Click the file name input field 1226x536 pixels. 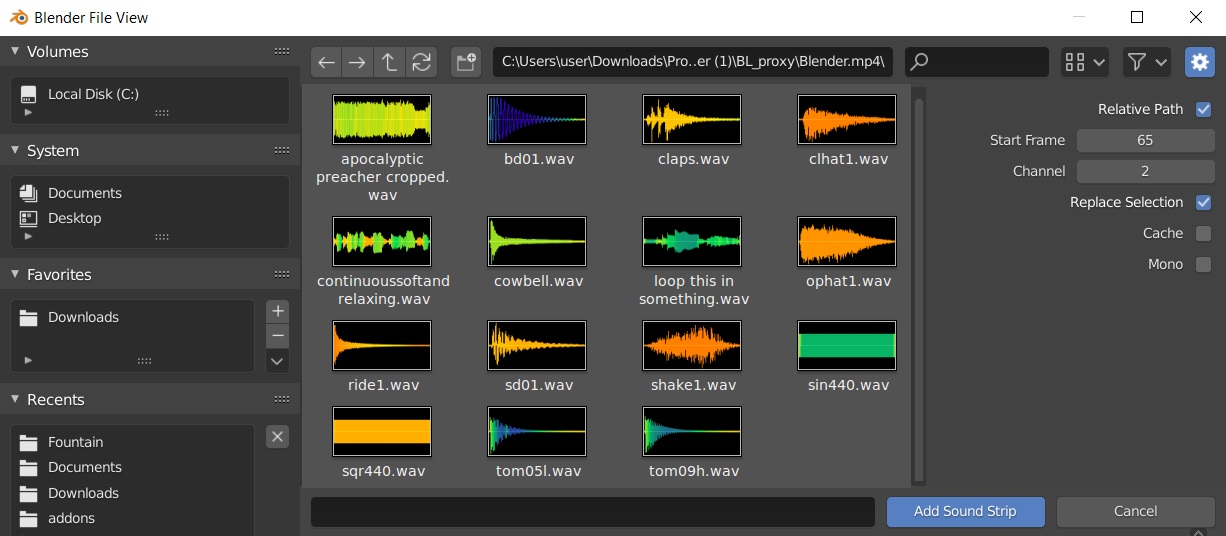(x=593, y=511)
